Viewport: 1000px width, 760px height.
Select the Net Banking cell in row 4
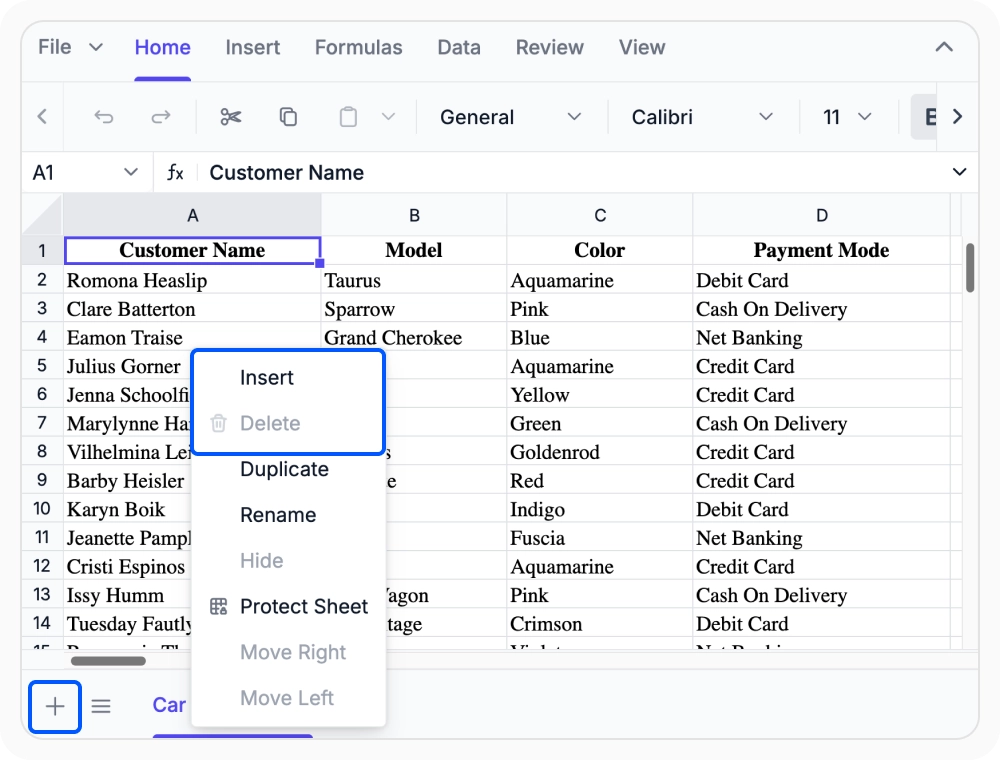point(821,337)
